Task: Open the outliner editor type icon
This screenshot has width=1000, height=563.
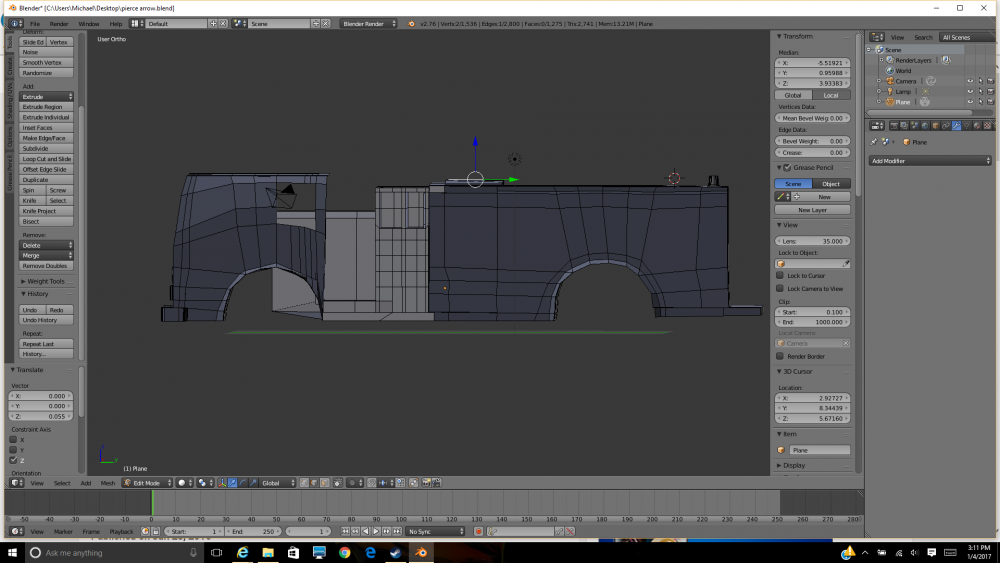Action: click(875, 37)
